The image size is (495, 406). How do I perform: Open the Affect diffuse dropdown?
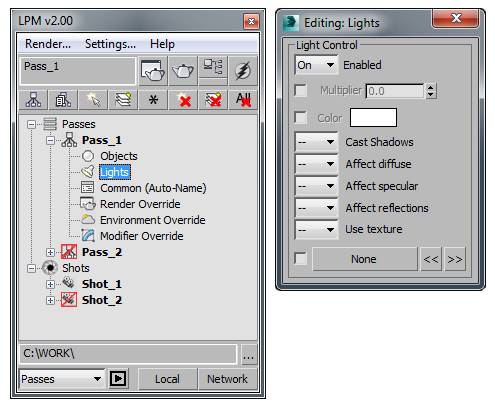click(x=316, y=164)
